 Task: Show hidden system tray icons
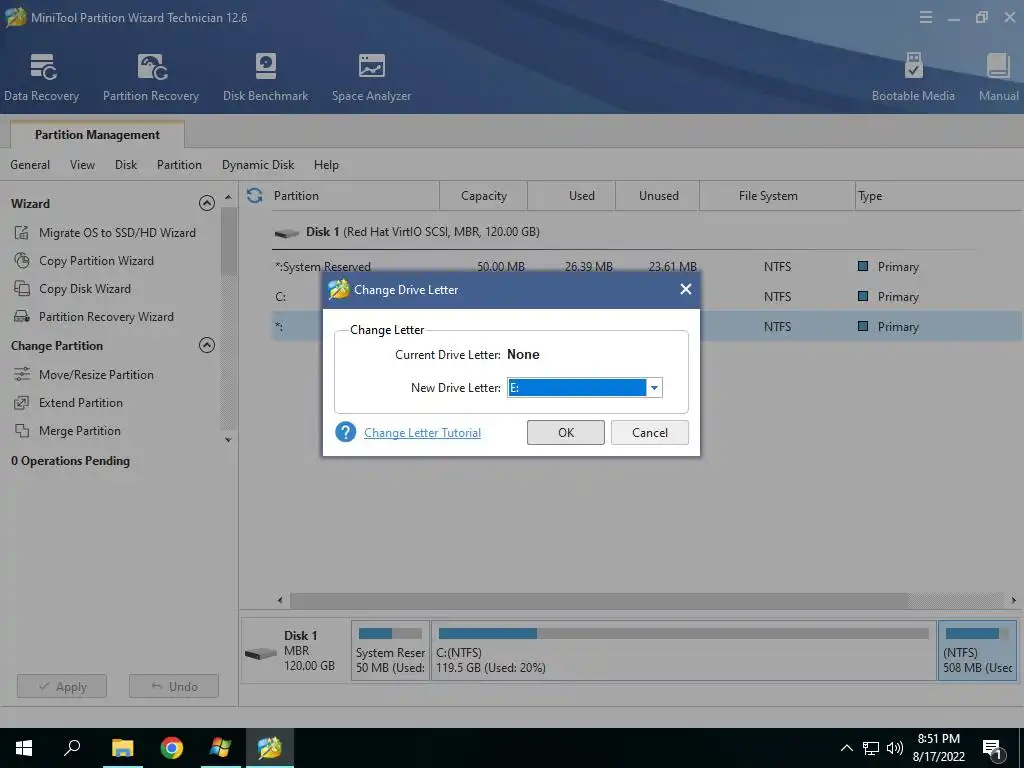846,748
